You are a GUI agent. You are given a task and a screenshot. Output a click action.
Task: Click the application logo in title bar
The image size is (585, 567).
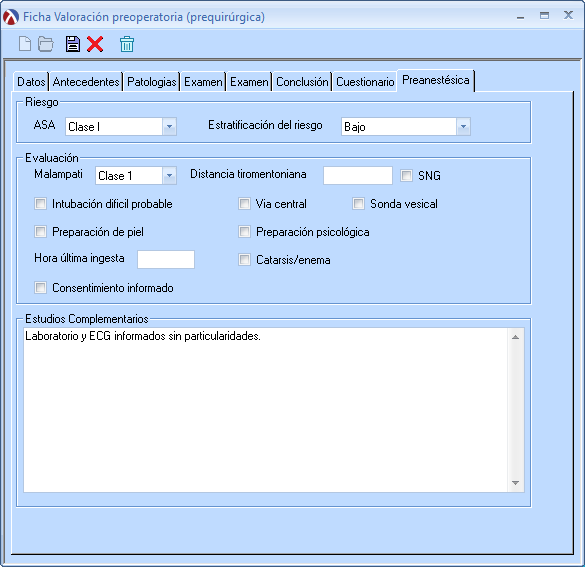click(11, 17)
